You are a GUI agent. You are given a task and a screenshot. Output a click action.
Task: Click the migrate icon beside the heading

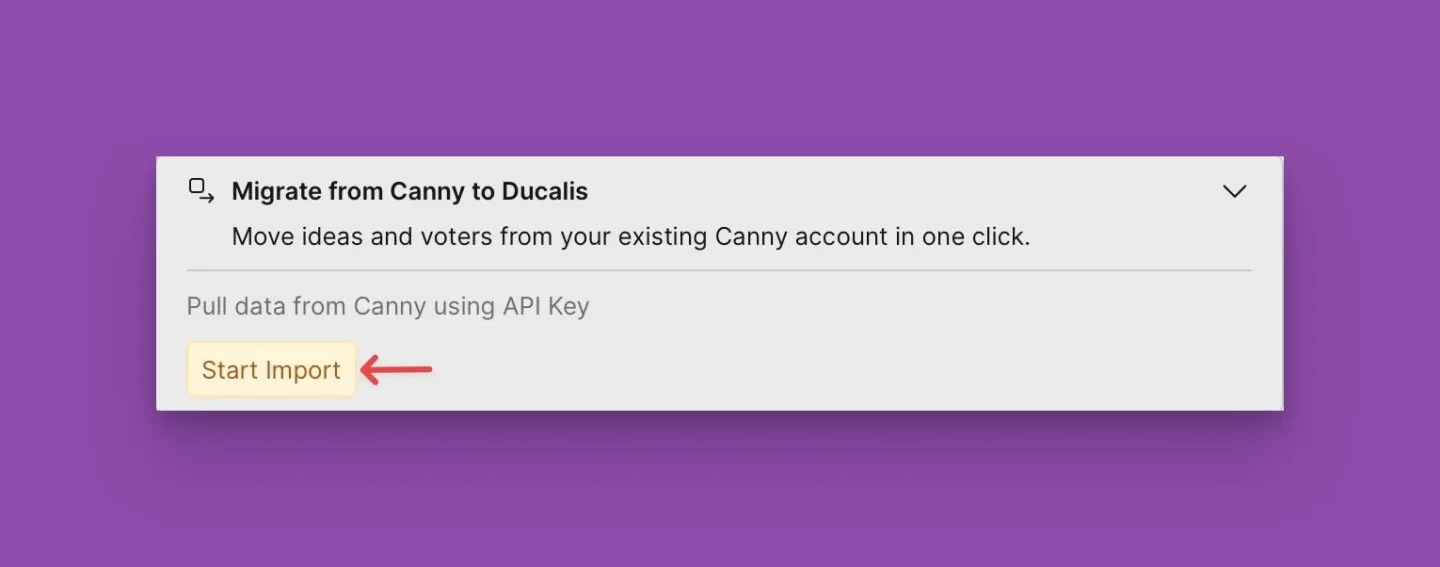(x=201, y=190)
